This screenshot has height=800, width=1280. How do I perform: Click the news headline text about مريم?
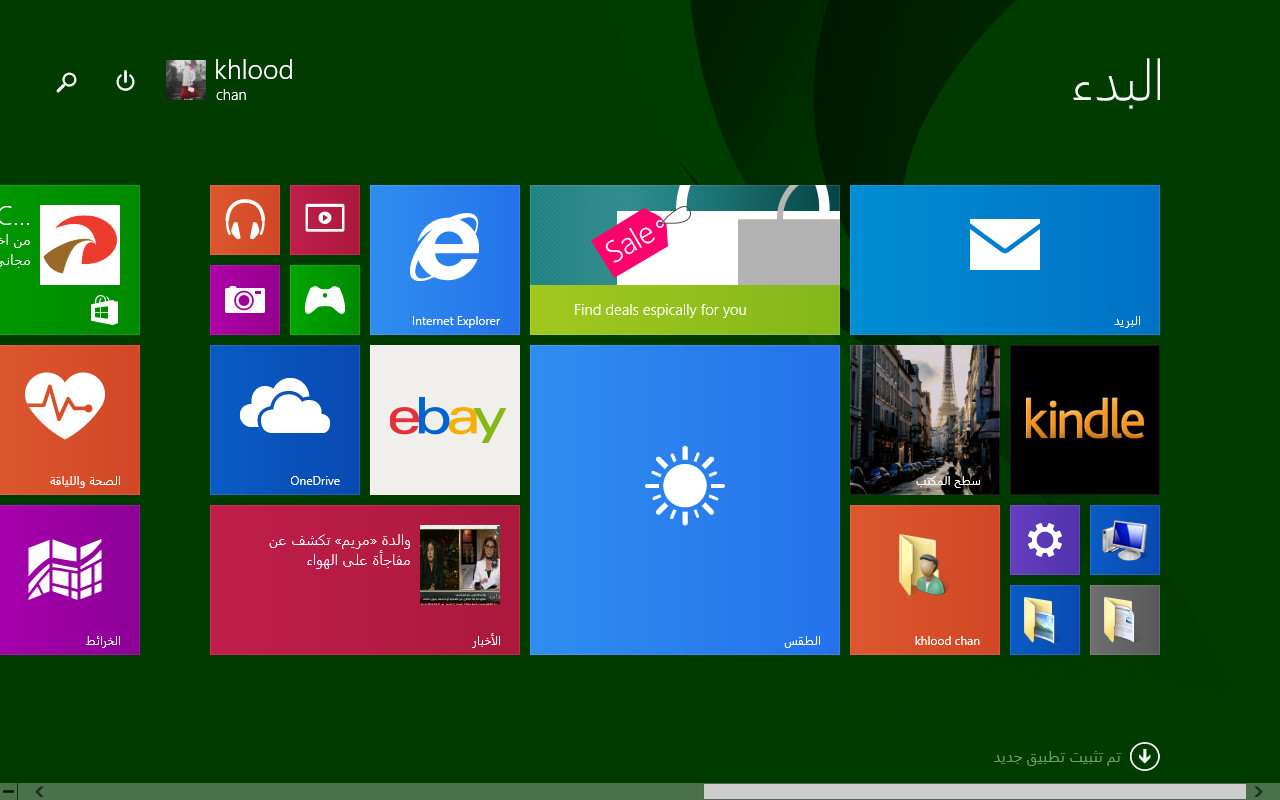[x=340, y=551]
